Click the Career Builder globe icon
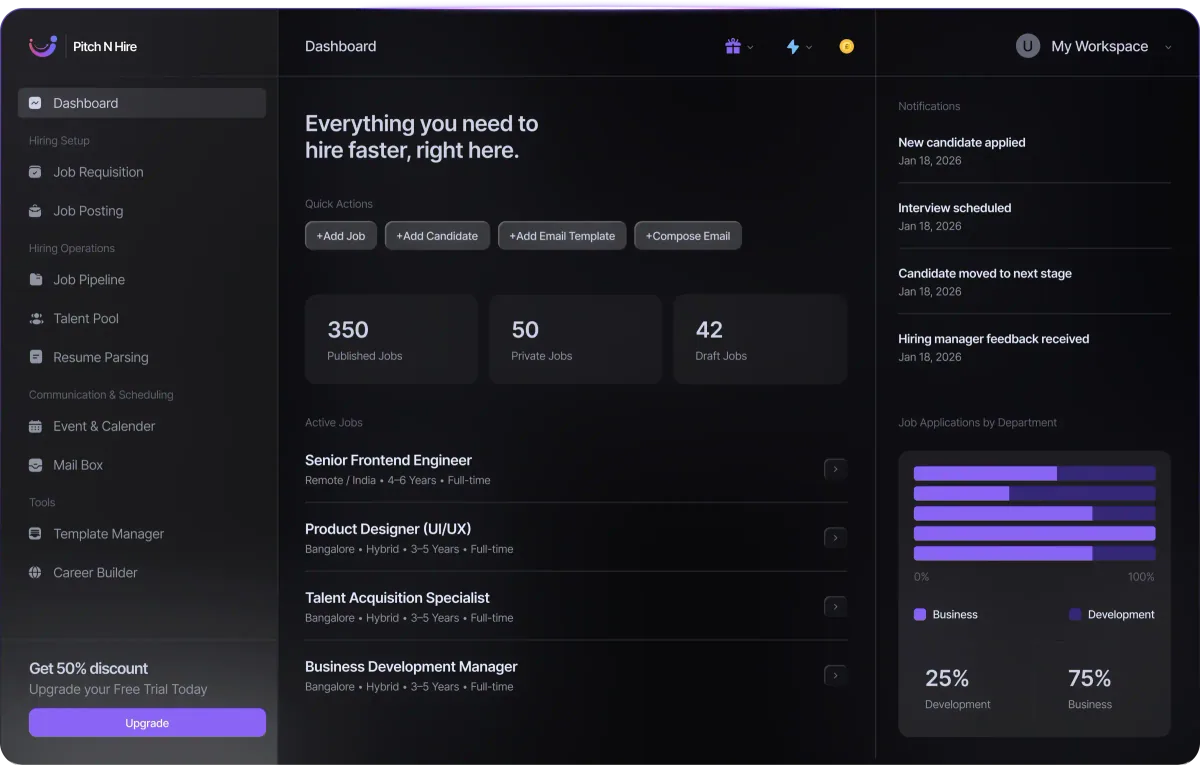 click(x=36, y=573)
